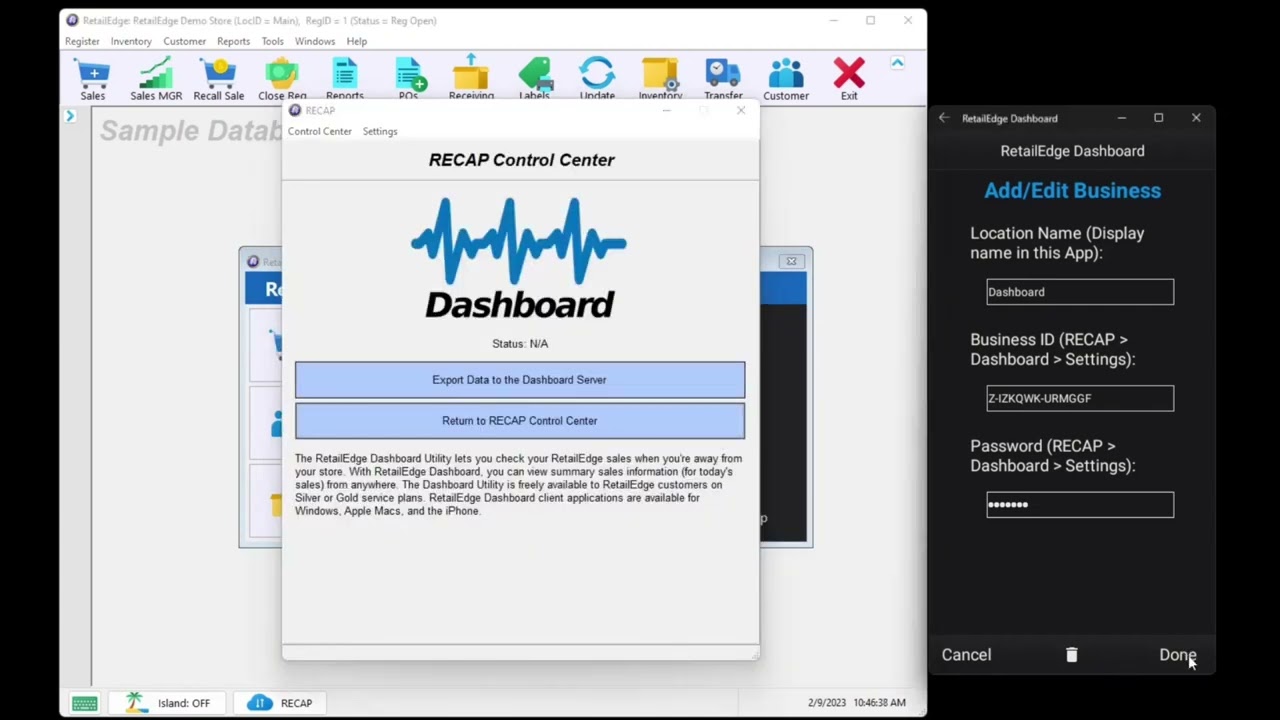Click the RECAP Control Center heading
The width and height of the screenshot is (1280, 720).
coord(521,160)
